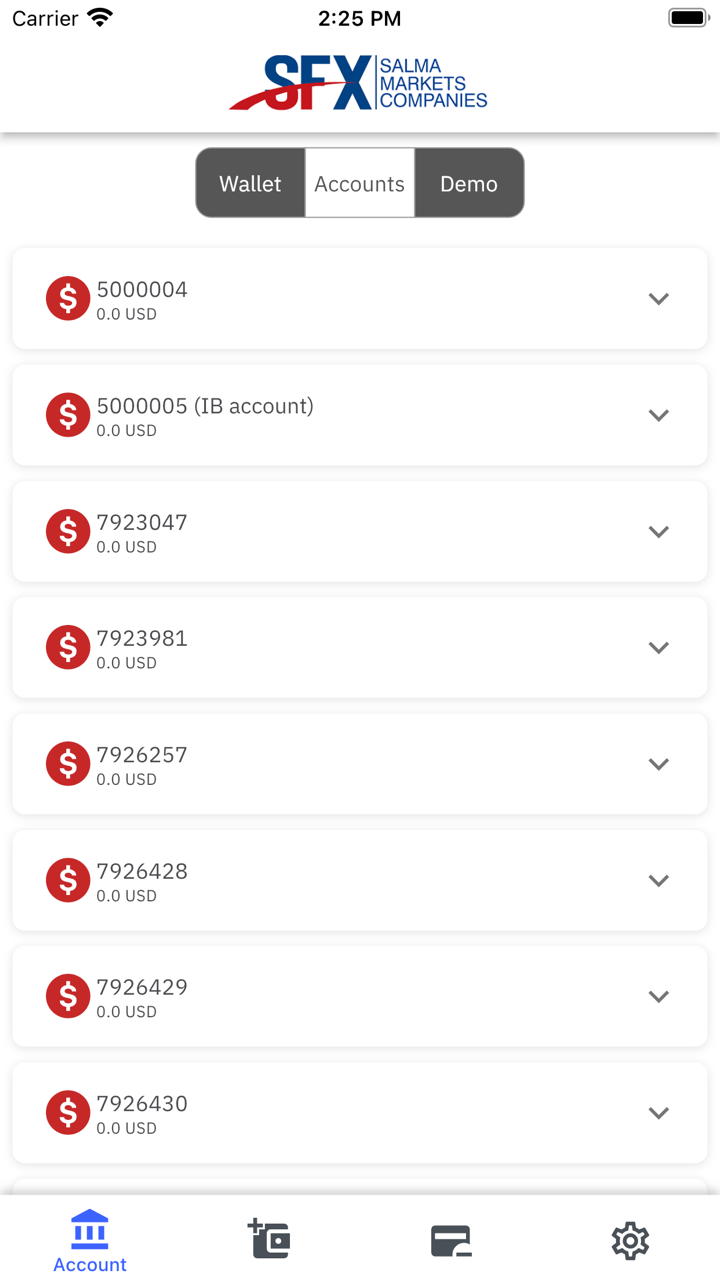This screenshot has height=1280, width=720.
Task: Open the Account tab label
Action: (x=90, y=1265)
